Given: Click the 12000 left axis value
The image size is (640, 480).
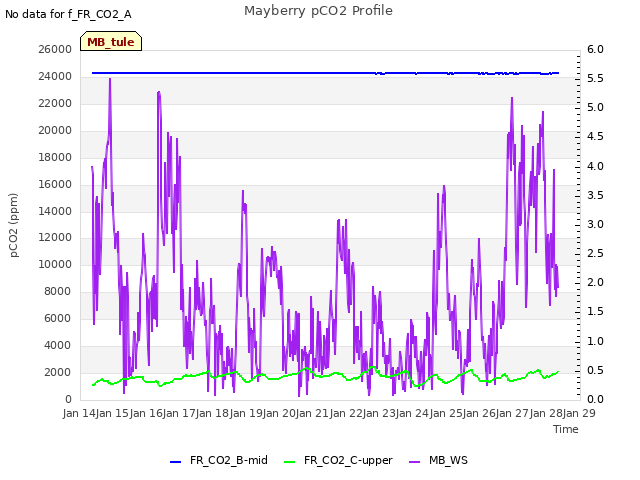Looking at the screenshot, I should point(55,238).
